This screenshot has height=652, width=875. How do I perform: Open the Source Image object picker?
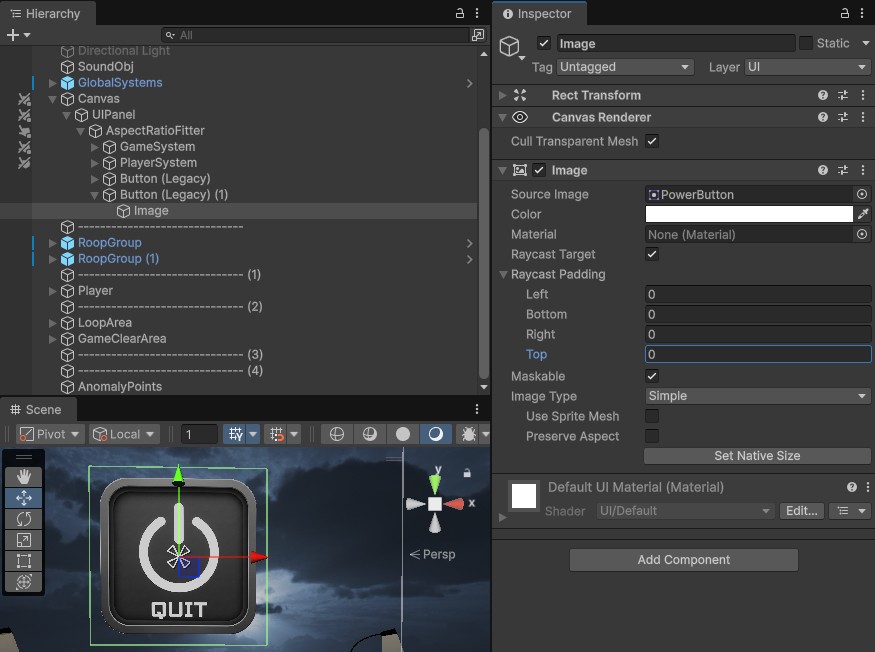[862, 194]
